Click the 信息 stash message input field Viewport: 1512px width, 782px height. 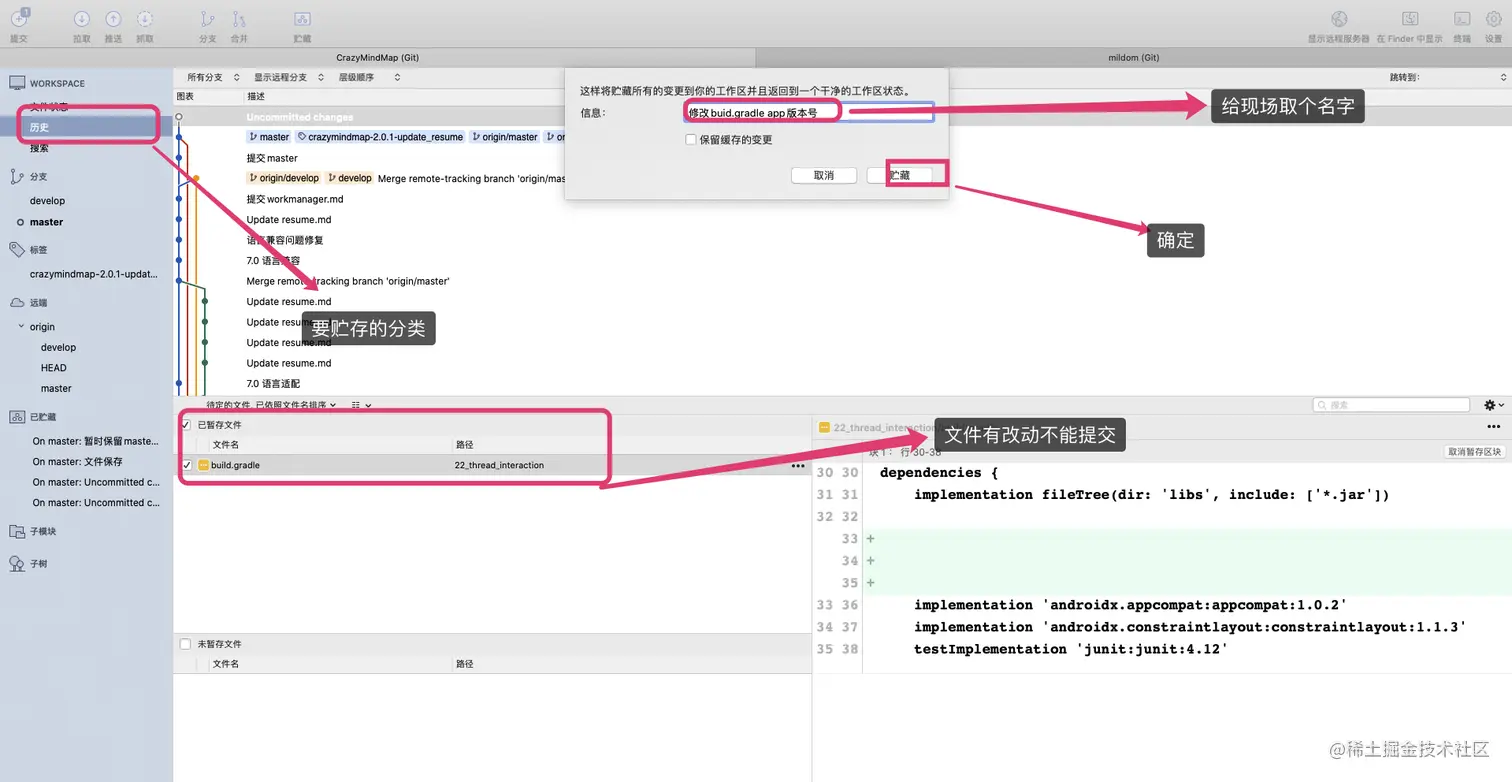(x=809, y=113)
